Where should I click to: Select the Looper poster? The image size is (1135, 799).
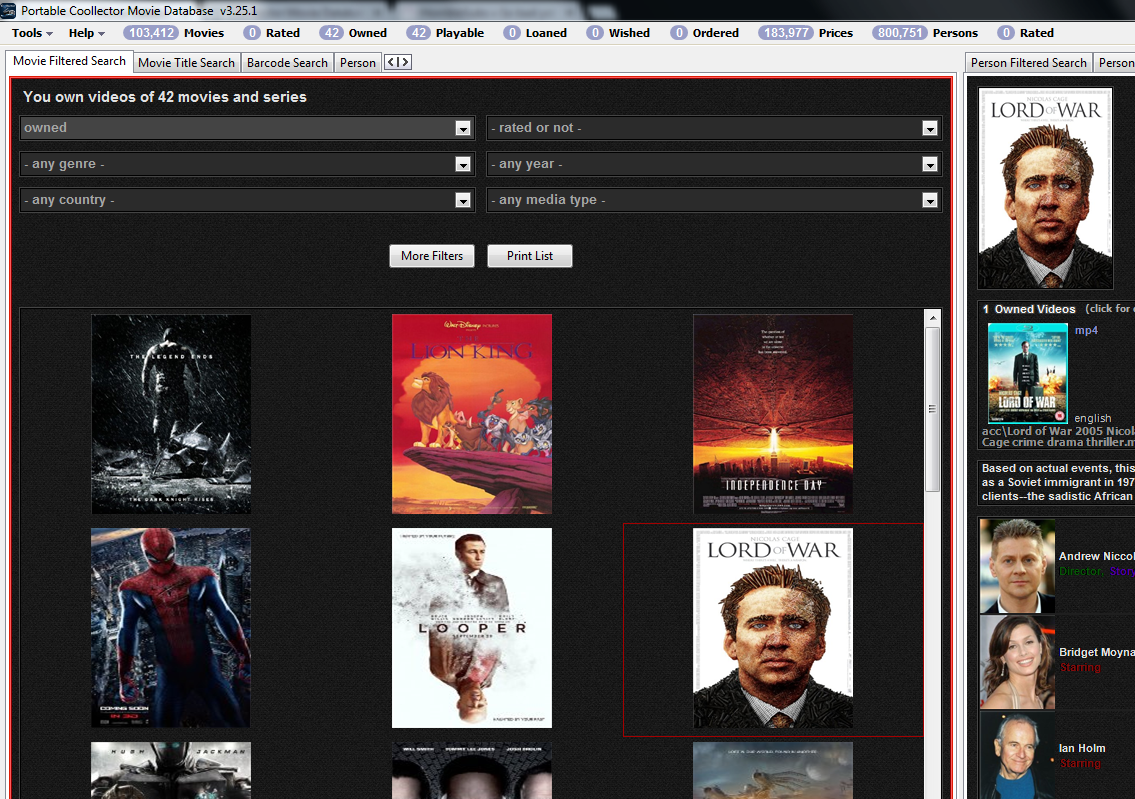[472, 627]
